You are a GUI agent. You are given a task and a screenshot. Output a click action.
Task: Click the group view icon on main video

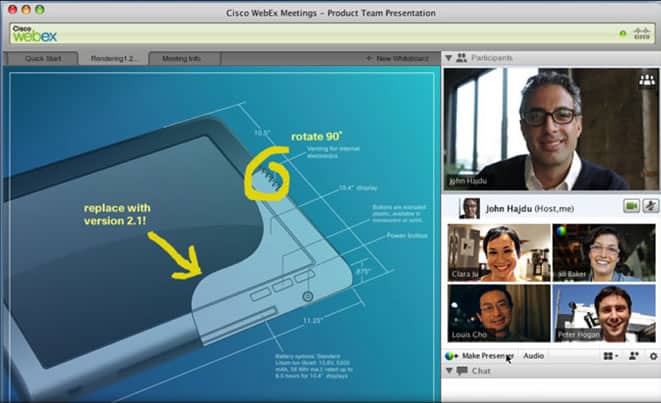(647, 79)
